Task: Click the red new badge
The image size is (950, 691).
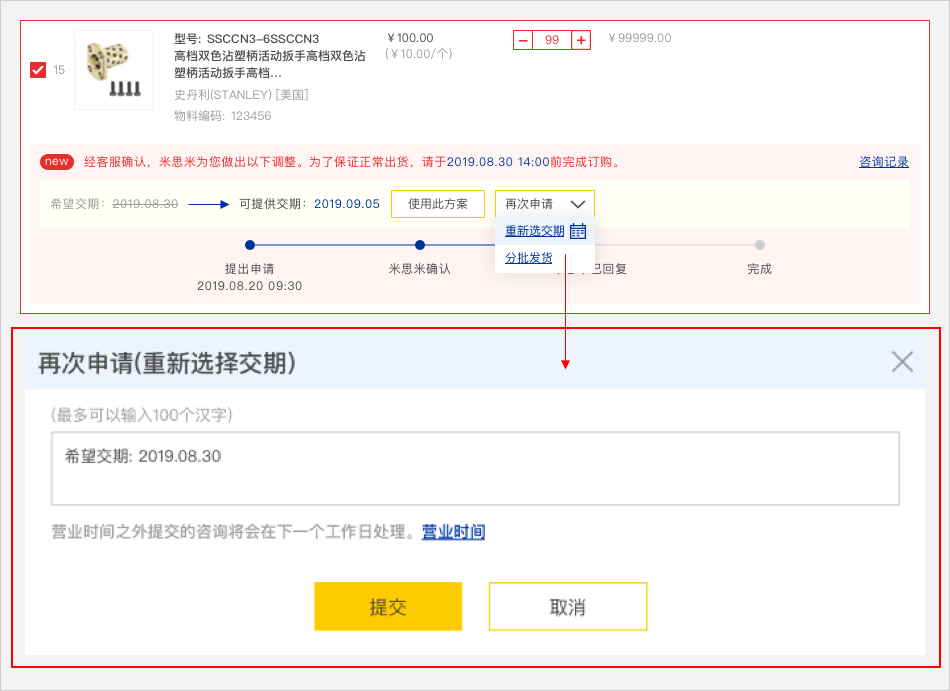Action: pyautogui.click(x=57, y=162)
